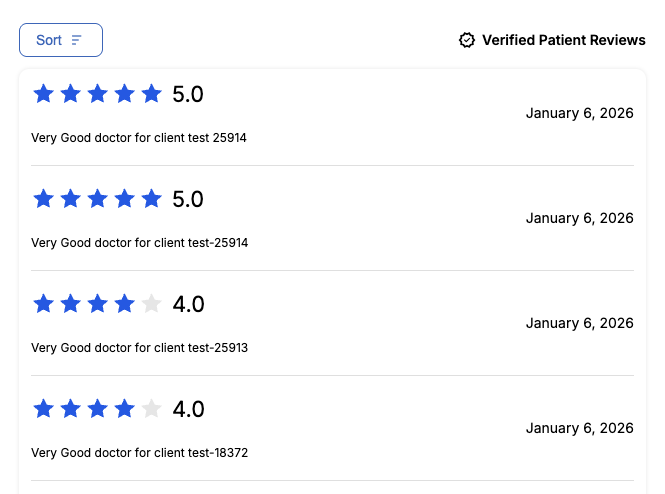This screenshot has width=665, height=494.
Task: Click the Verified Patient Reviews label
Action: [x=564, y=40]
